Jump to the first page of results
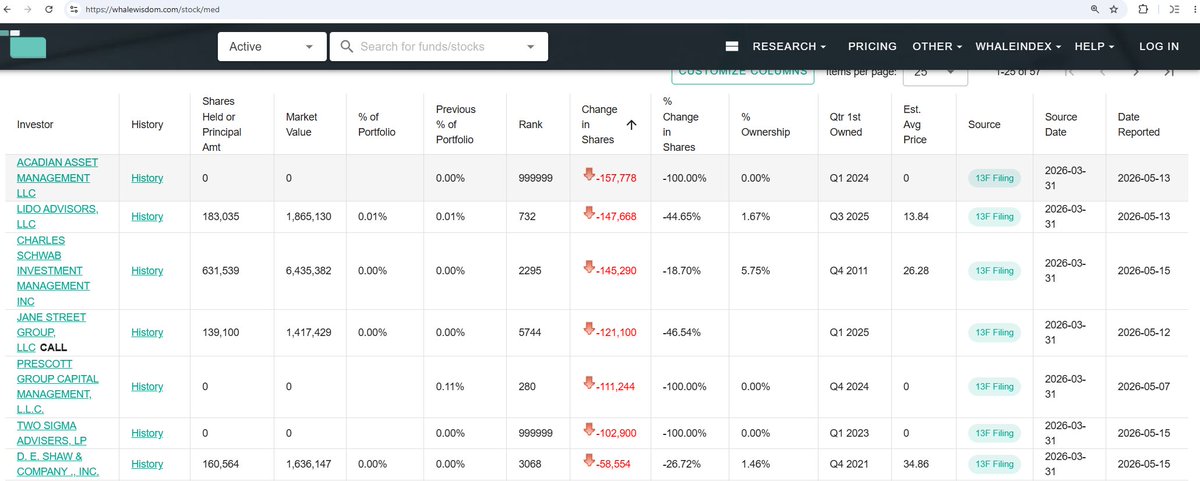The image size is (1200, 481). tap(1069, 72)
